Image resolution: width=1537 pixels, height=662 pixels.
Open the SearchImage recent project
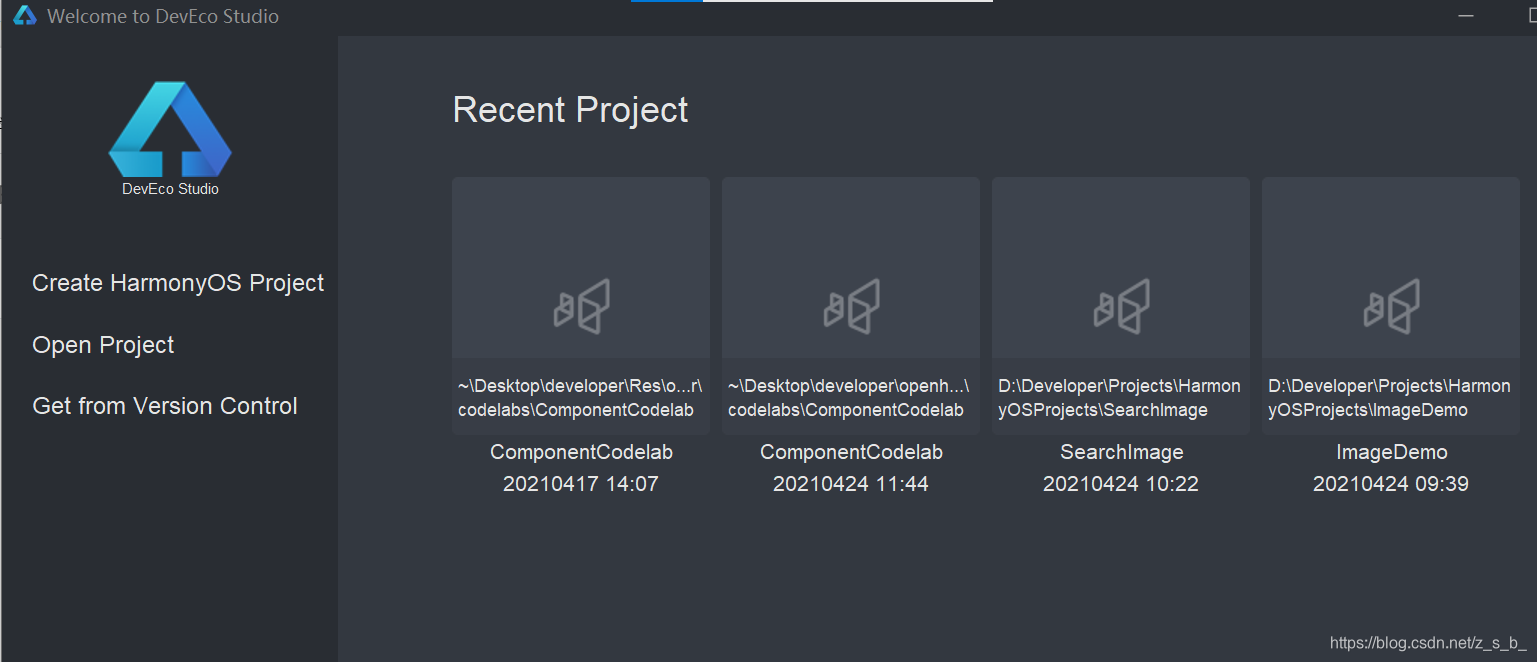pos(1120,451)
